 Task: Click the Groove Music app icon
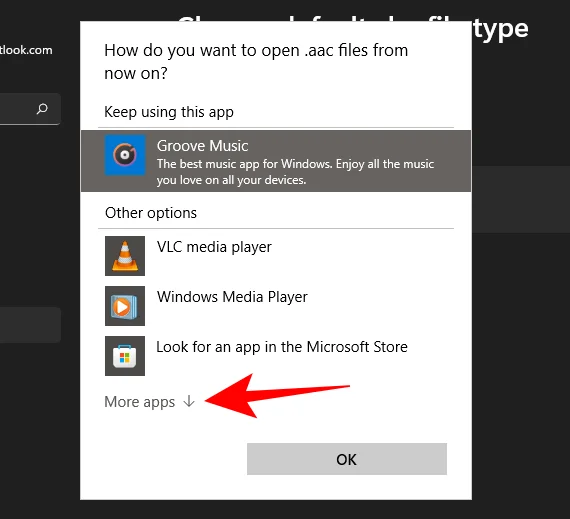click(125, 155)
